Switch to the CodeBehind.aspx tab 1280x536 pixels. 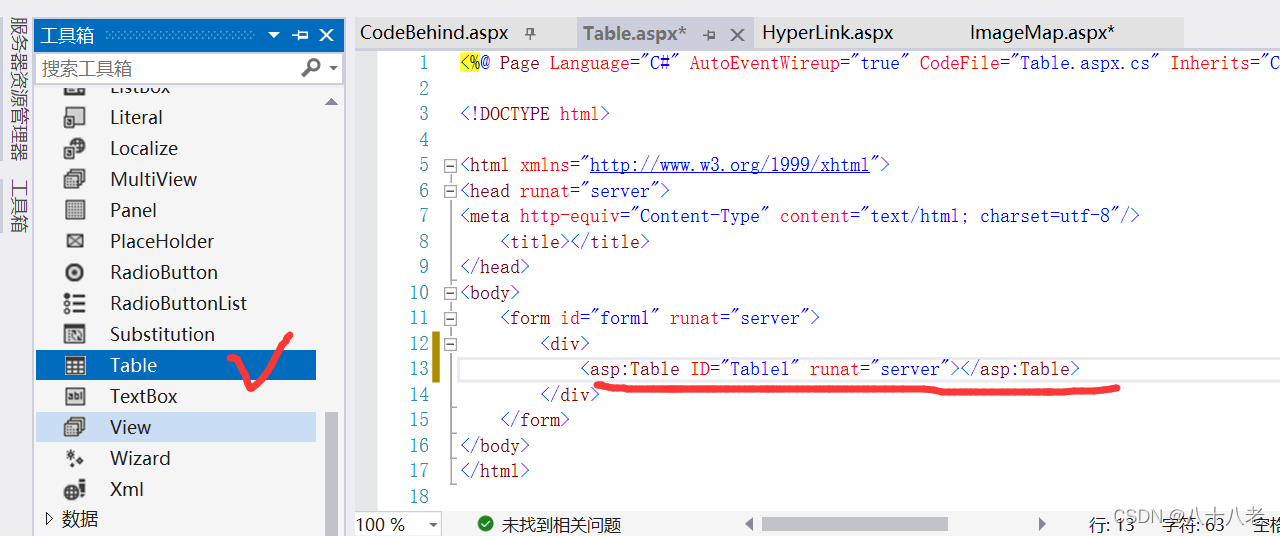[x=434, y=33]
